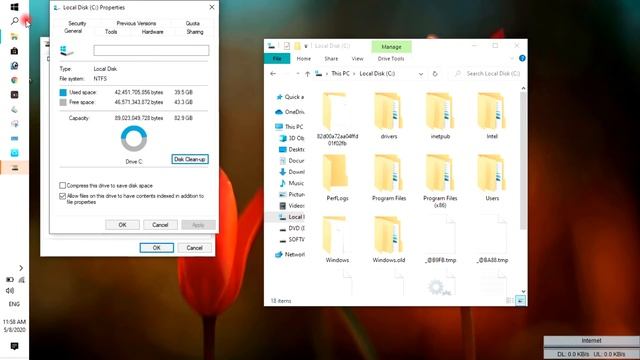Refresh the Local Disk (C:) view
The width and height of the screenshot is (640, 360).
(435, 73)
